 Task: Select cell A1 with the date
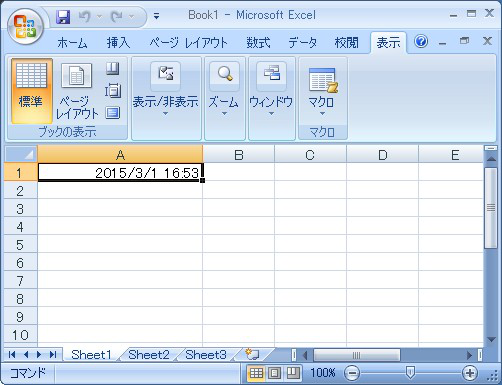120,172
